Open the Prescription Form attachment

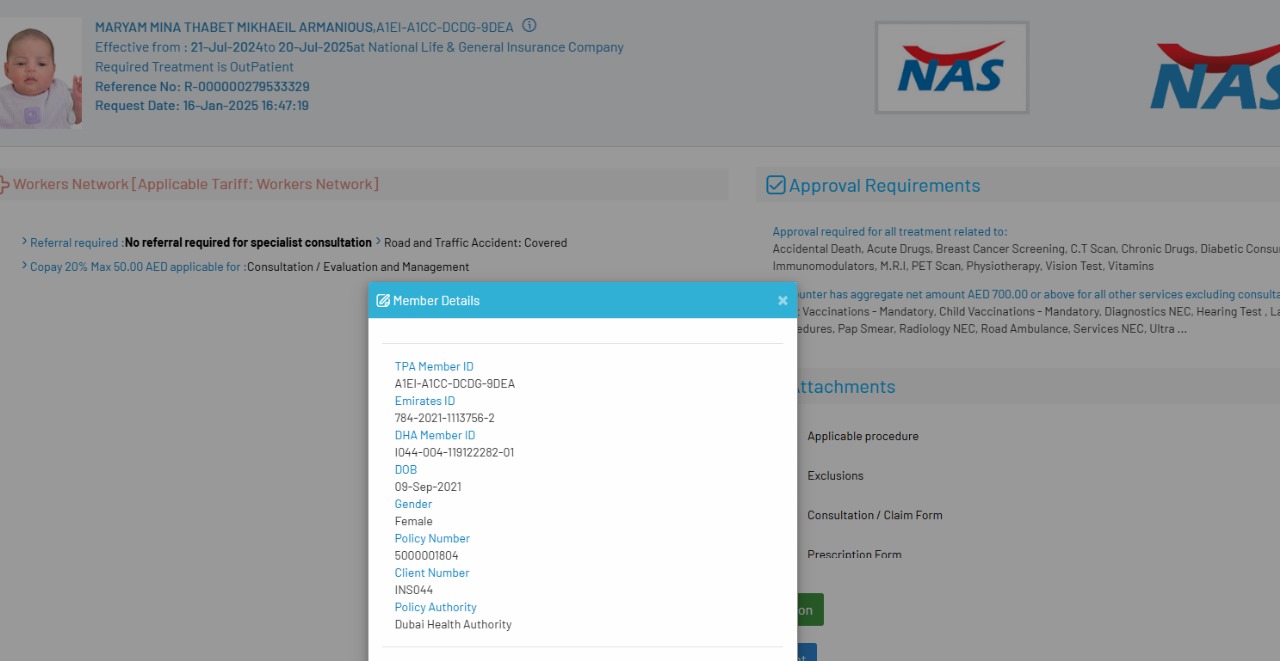[x=855, y=554]
